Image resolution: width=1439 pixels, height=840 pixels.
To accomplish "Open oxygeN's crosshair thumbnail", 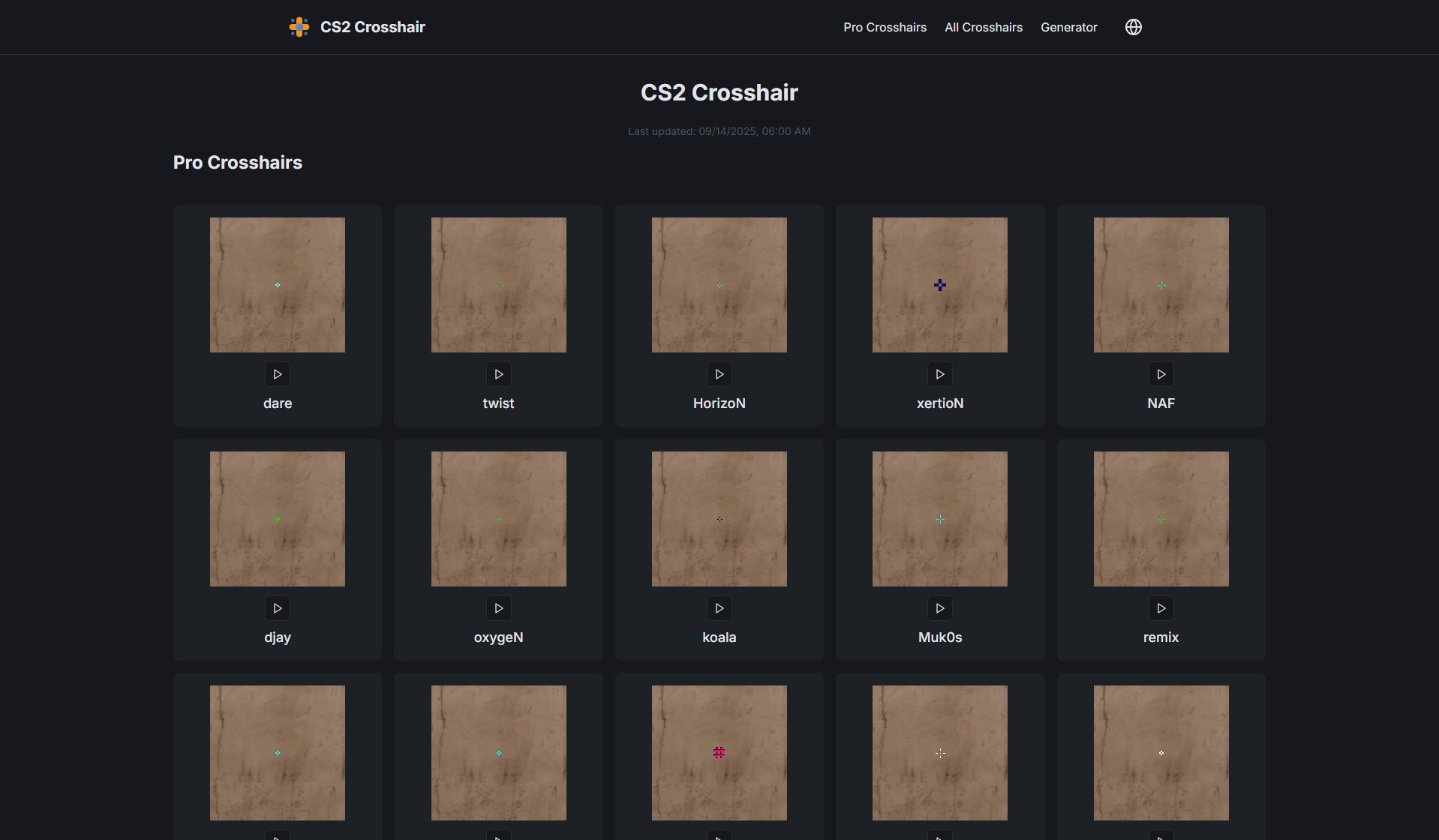I will 499,519.
